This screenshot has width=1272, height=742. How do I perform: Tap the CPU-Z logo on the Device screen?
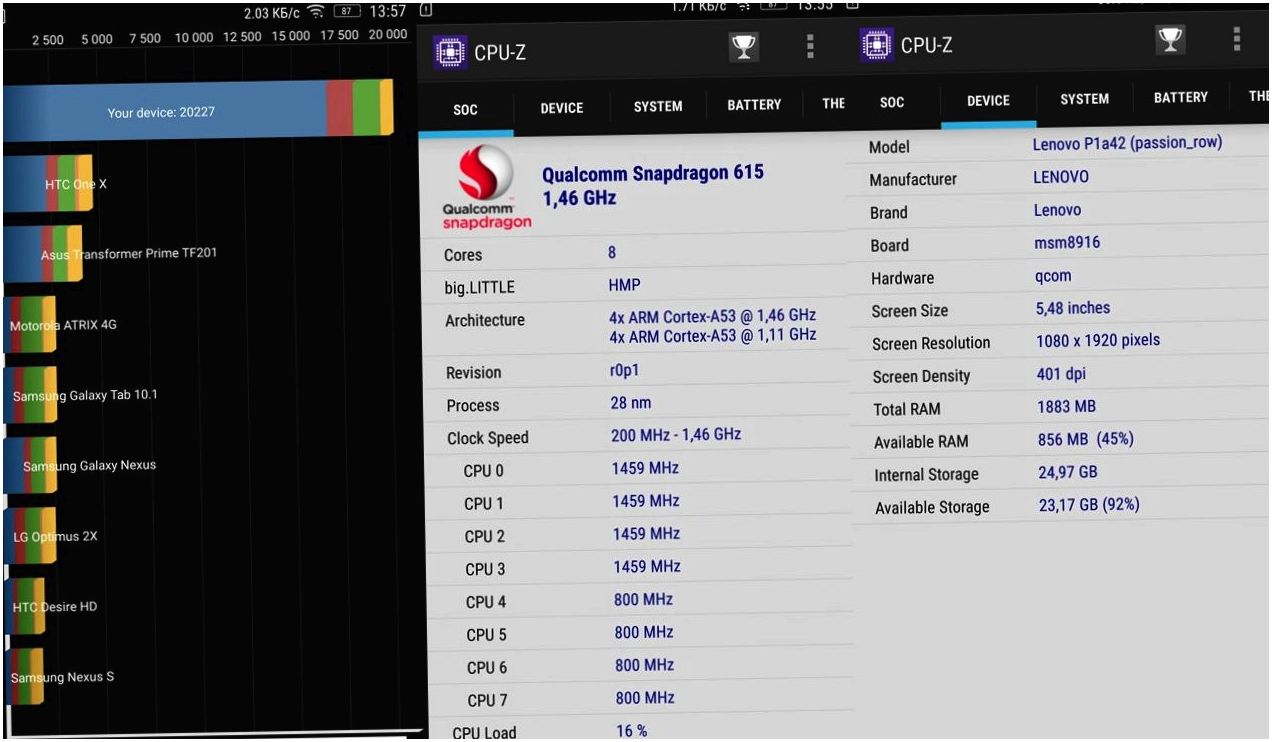[x=877, y=44]
